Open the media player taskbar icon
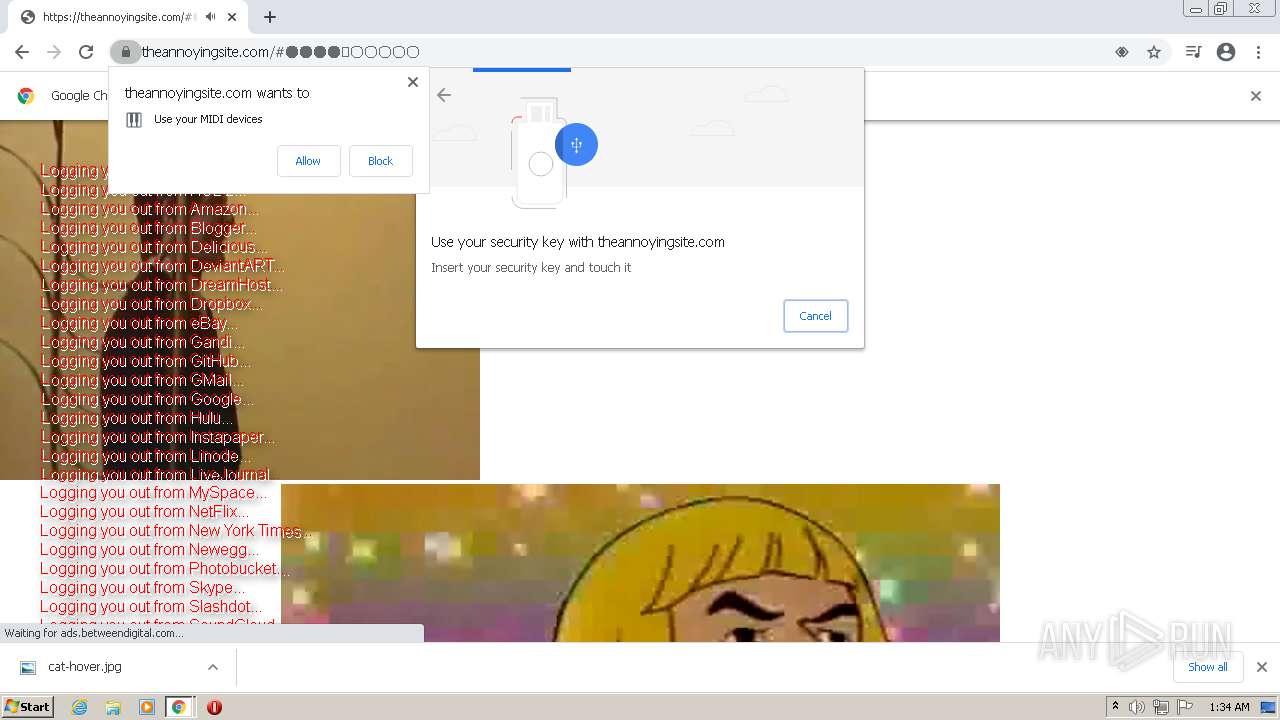 tap(147, 707)
